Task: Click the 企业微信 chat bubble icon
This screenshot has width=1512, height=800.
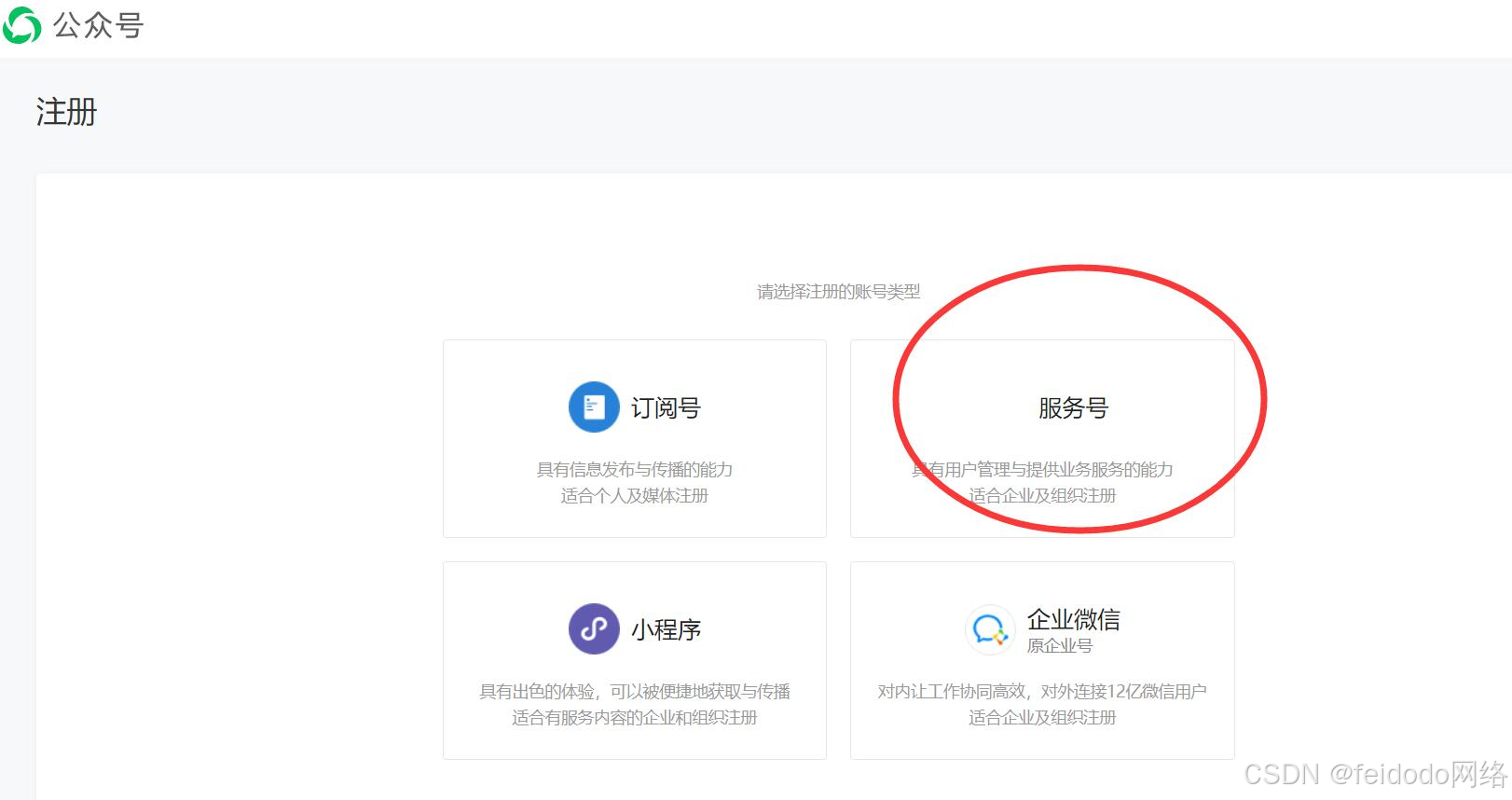Action: click(x=990, y=629)
